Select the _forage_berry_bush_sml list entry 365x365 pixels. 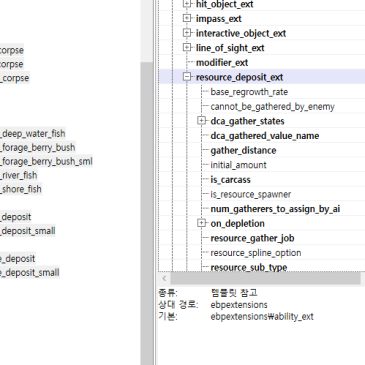46,161
